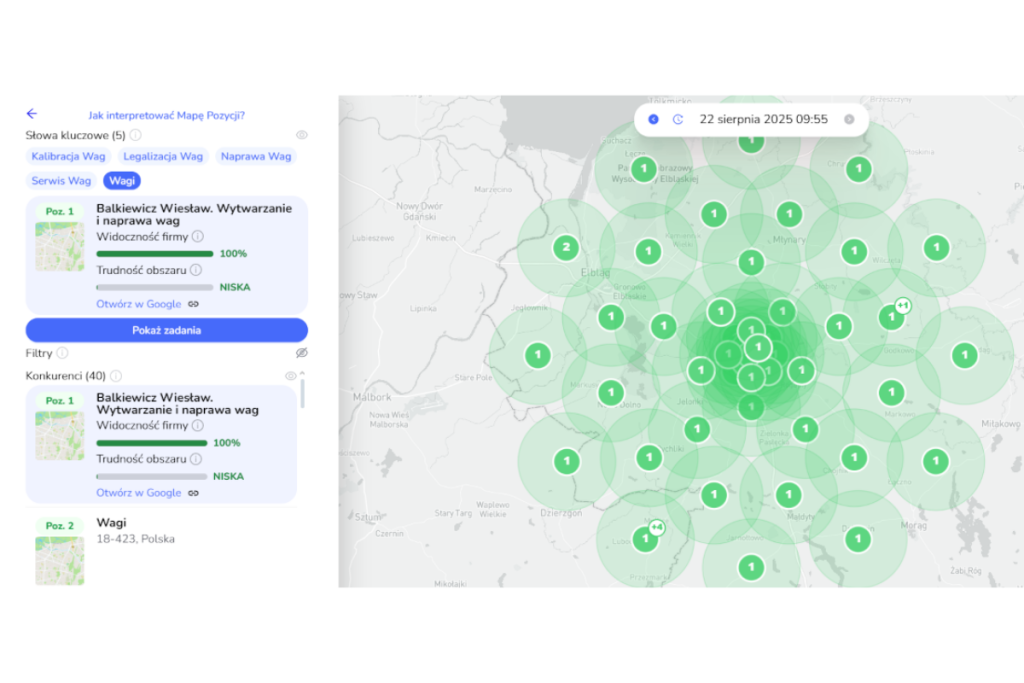
Task: Click the Balkiewicz Wiesław title in Konkurenci list
Action: (178, 404)
